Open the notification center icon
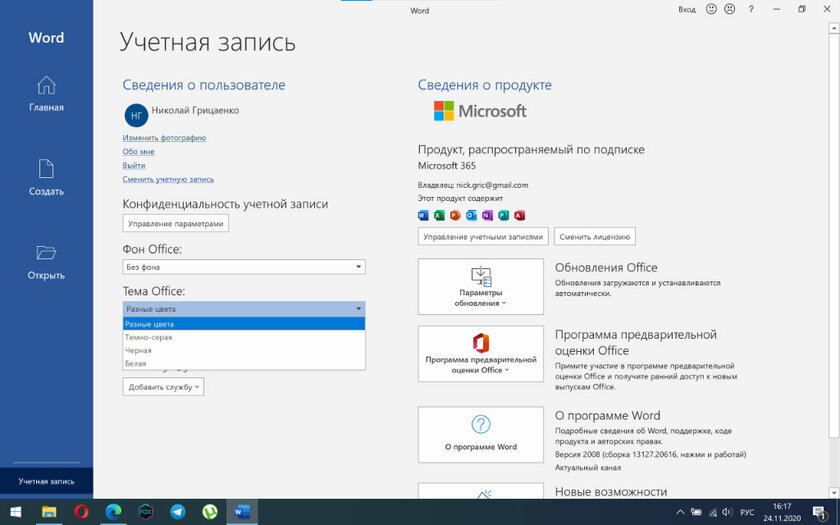This screenshot has width=840, height=525. (x=819, y=512)
